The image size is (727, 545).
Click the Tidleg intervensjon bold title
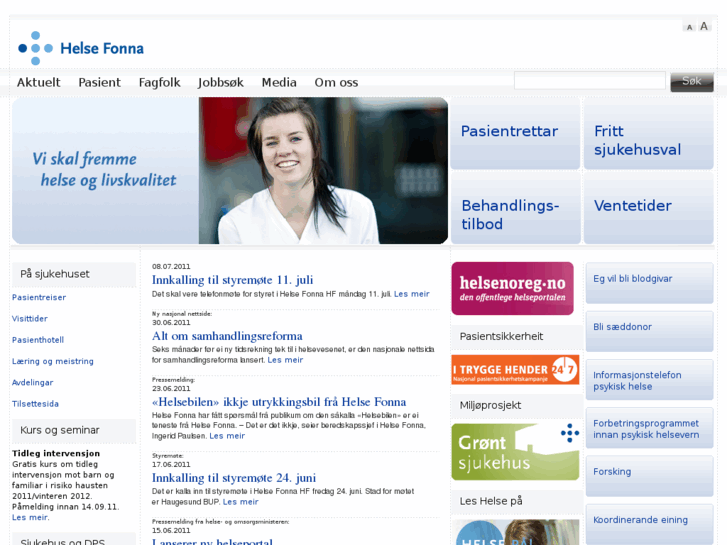click(x=56, y=454)
